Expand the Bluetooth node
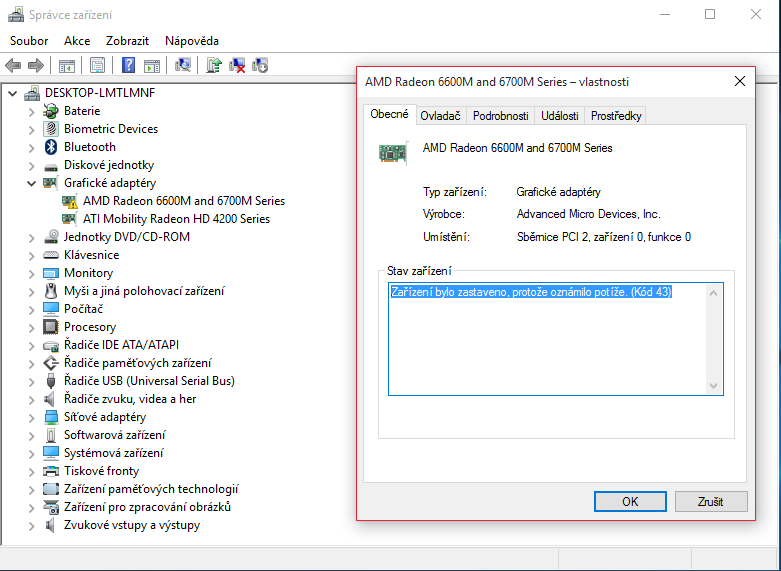 pyautogui.click(x=31, y=147)
